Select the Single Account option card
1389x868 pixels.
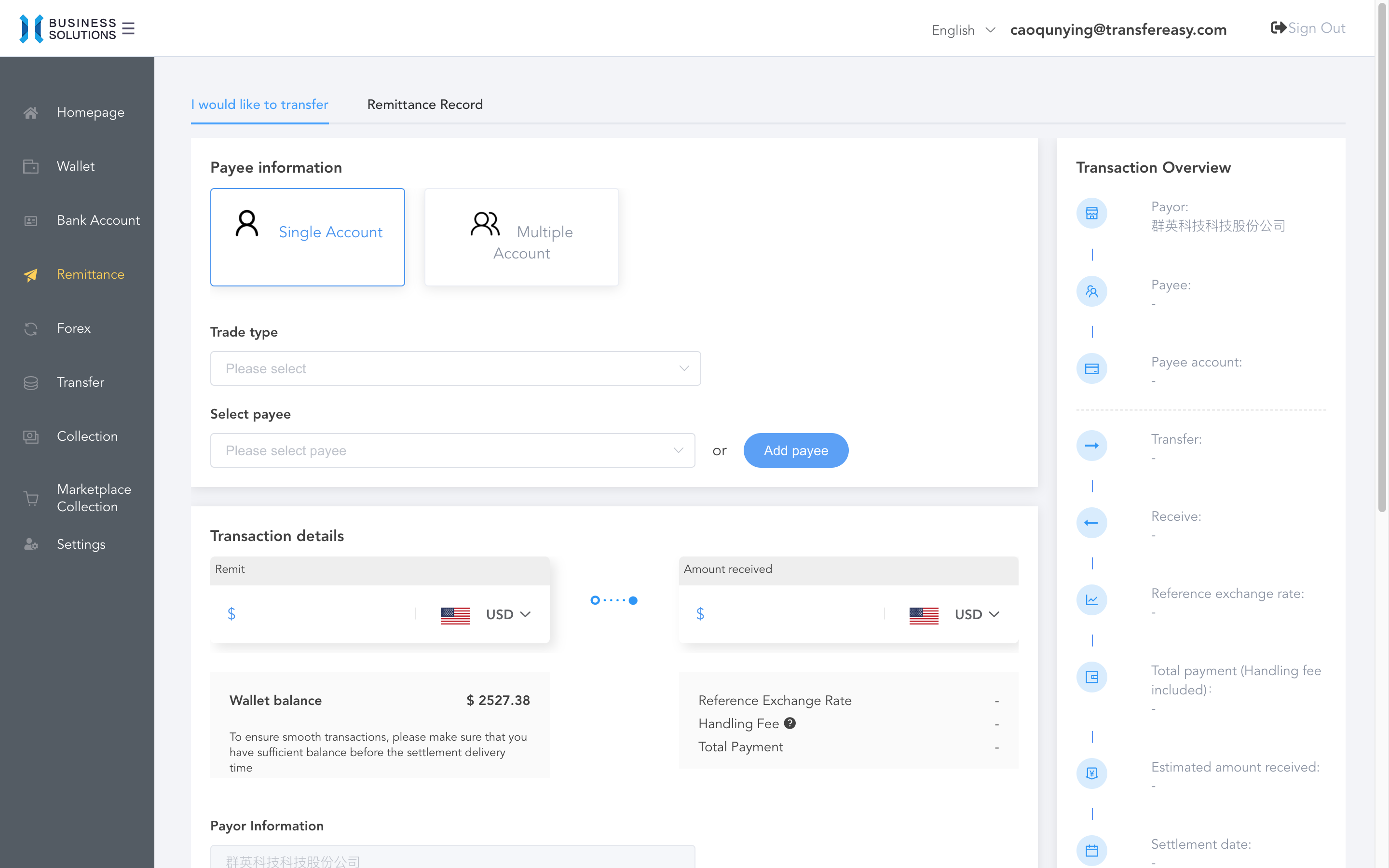coord(308,237)
